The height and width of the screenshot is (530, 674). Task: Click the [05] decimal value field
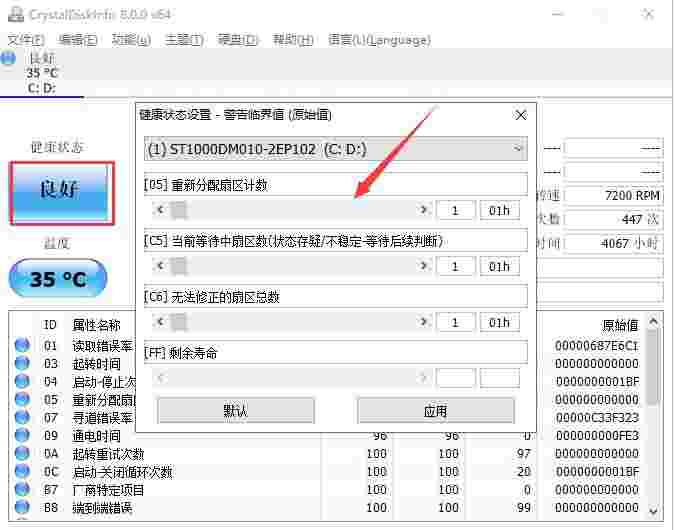[456, 210]
